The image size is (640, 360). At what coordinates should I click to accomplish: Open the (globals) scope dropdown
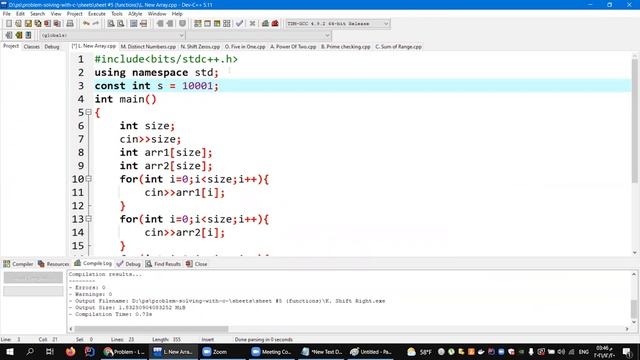pos(112,36)
